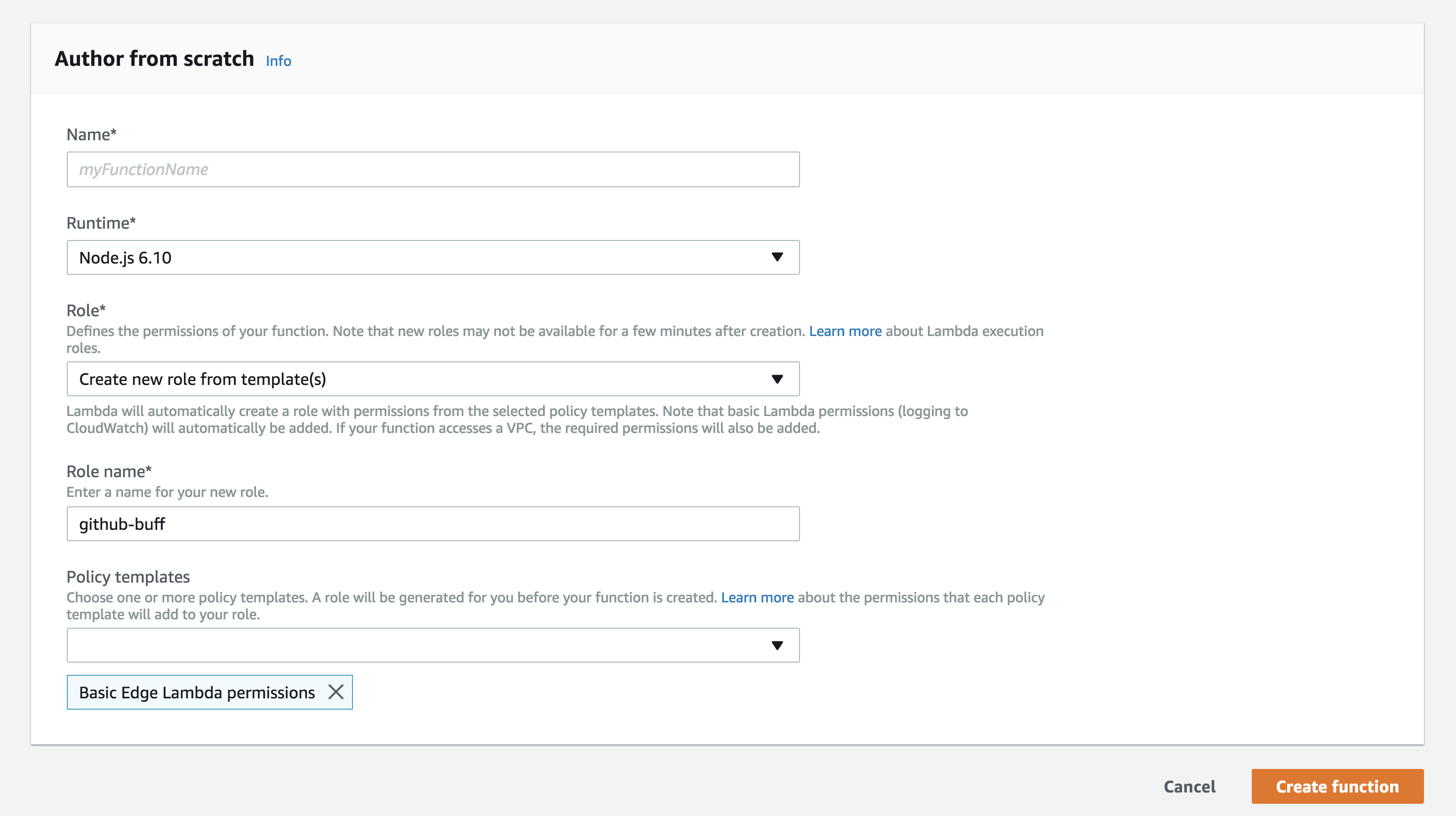The width and height of the screenshot is (1456, 816).
Task: Focus the myFunctionName name input field
Action: (x=432, y=169)
